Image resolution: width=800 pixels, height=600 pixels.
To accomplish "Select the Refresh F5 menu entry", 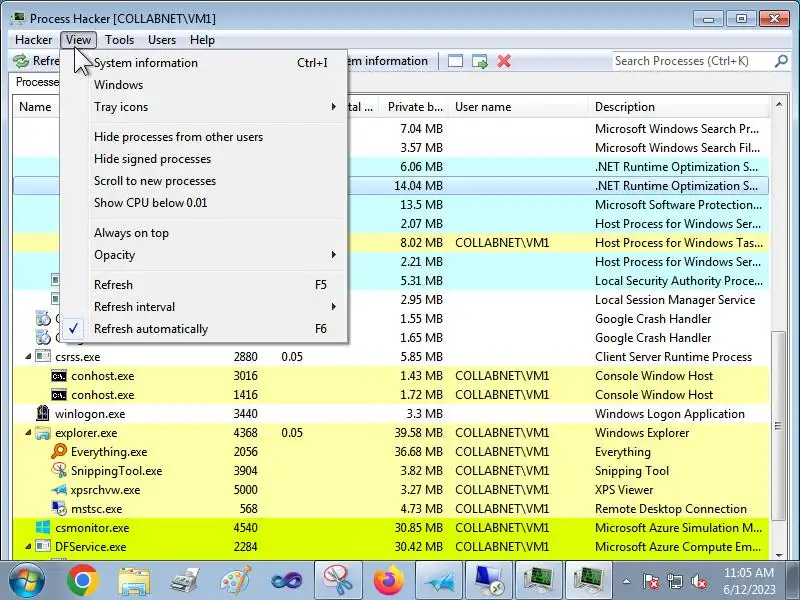I will [x=204, y=285].
